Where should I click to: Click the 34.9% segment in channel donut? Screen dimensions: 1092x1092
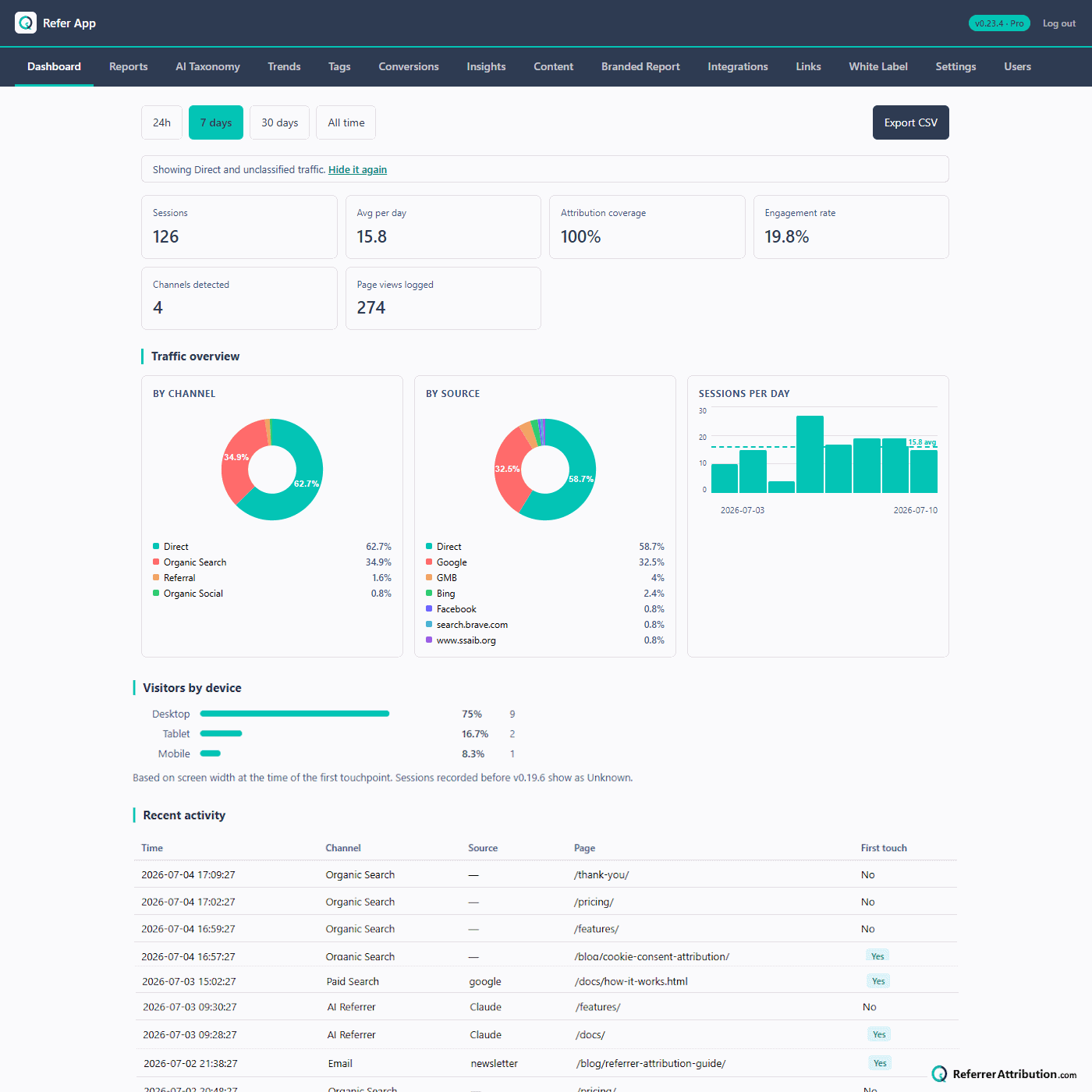[x=236, y=457]
